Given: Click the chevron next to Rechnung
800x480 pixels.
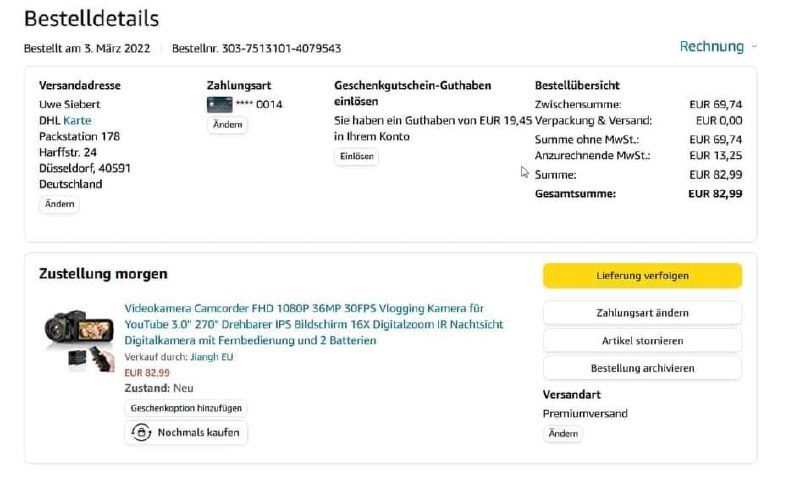Looking at the screenshot, I should [x=754, y=47].
